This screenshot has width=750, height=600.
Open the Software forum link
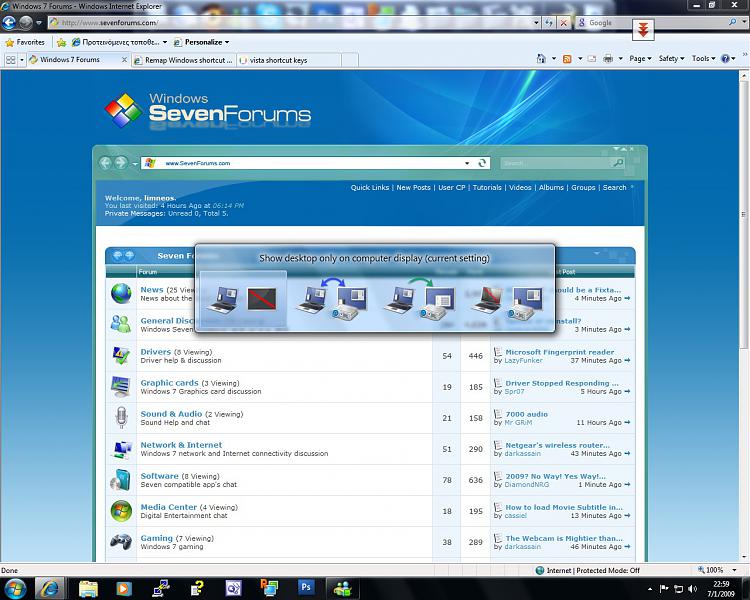(159, 476)
